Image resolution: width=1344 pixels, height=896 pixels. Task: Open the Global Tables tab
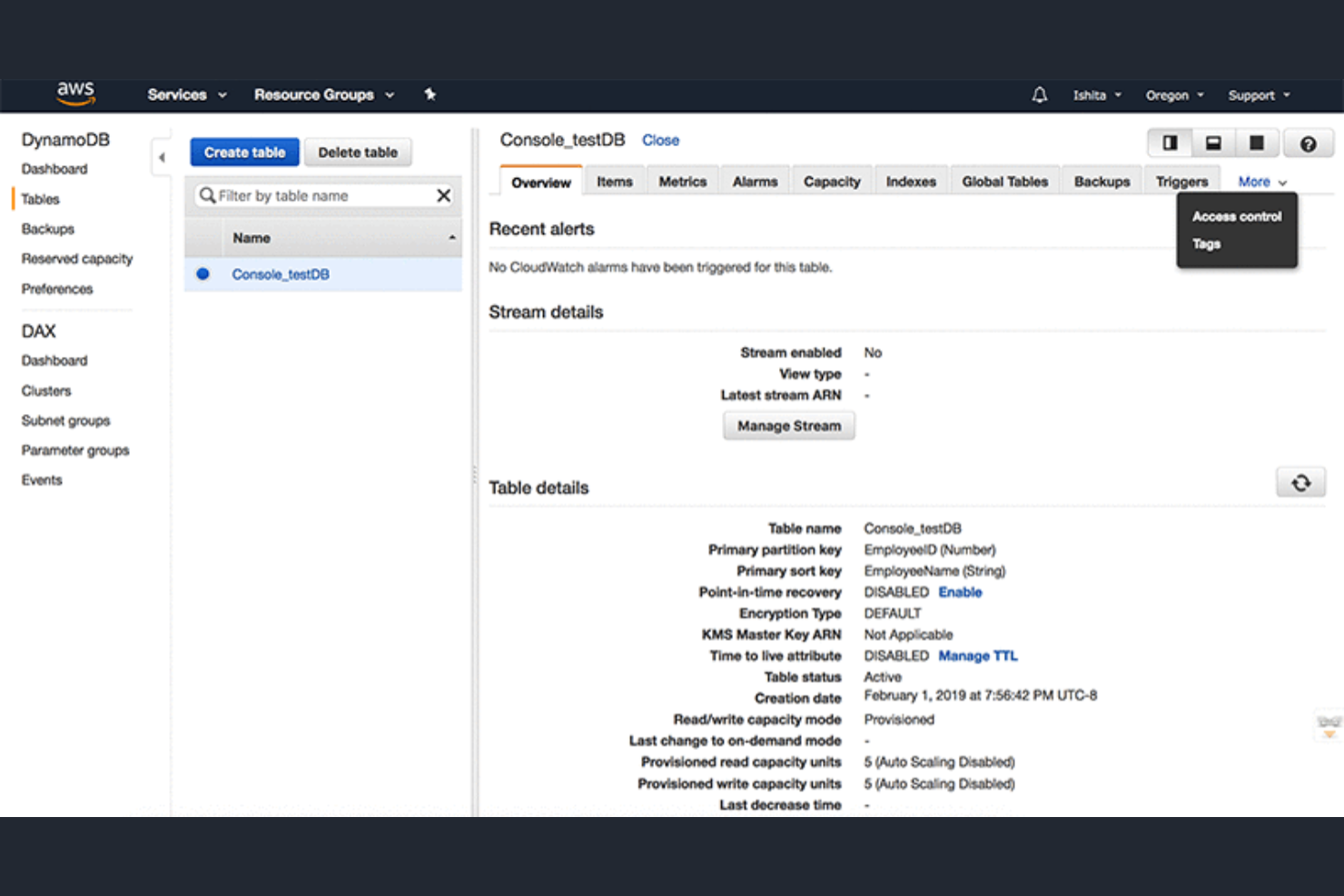point(1005,182)
